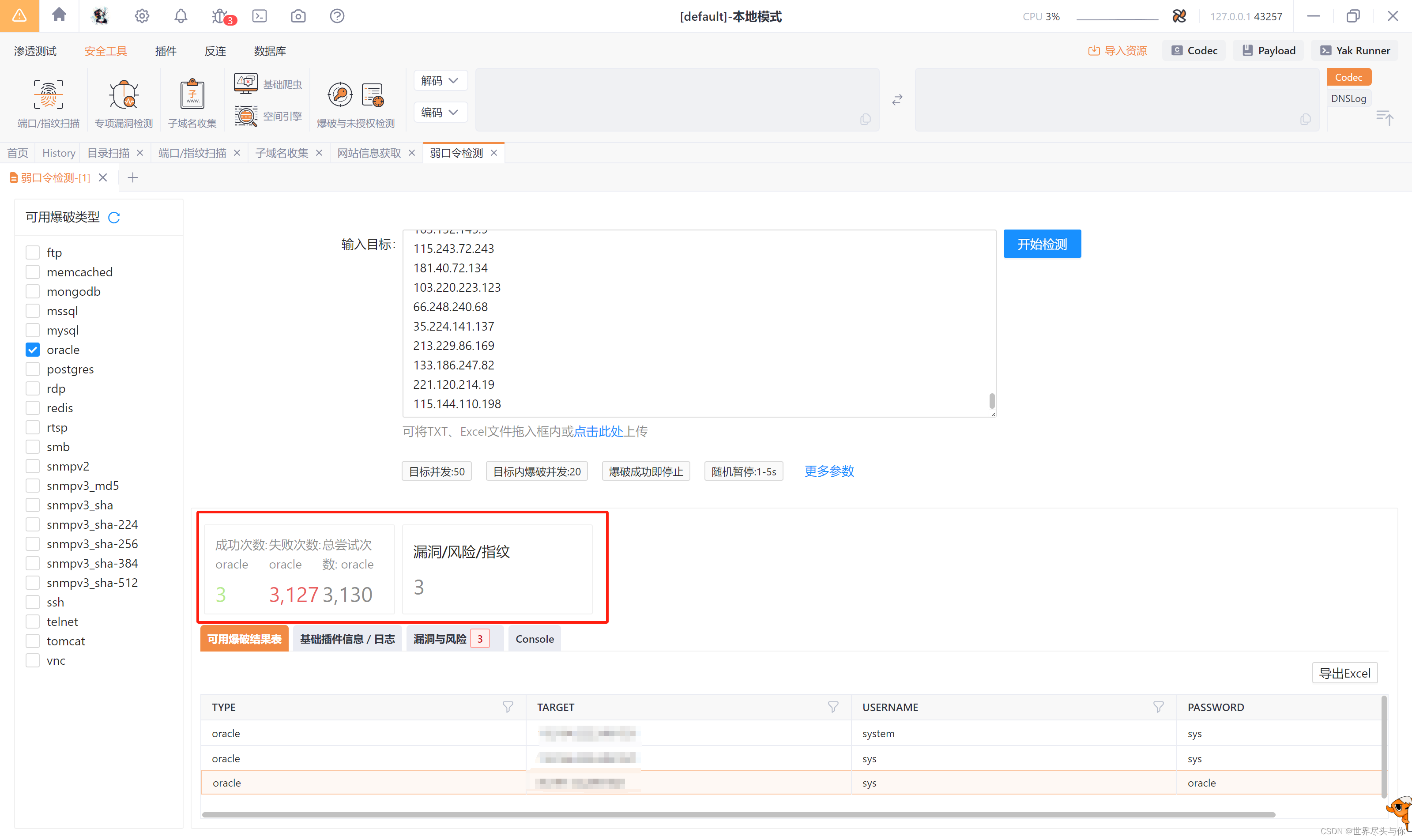
Task: Expand the 编码 dropdown
Action: tap(441, 112)
